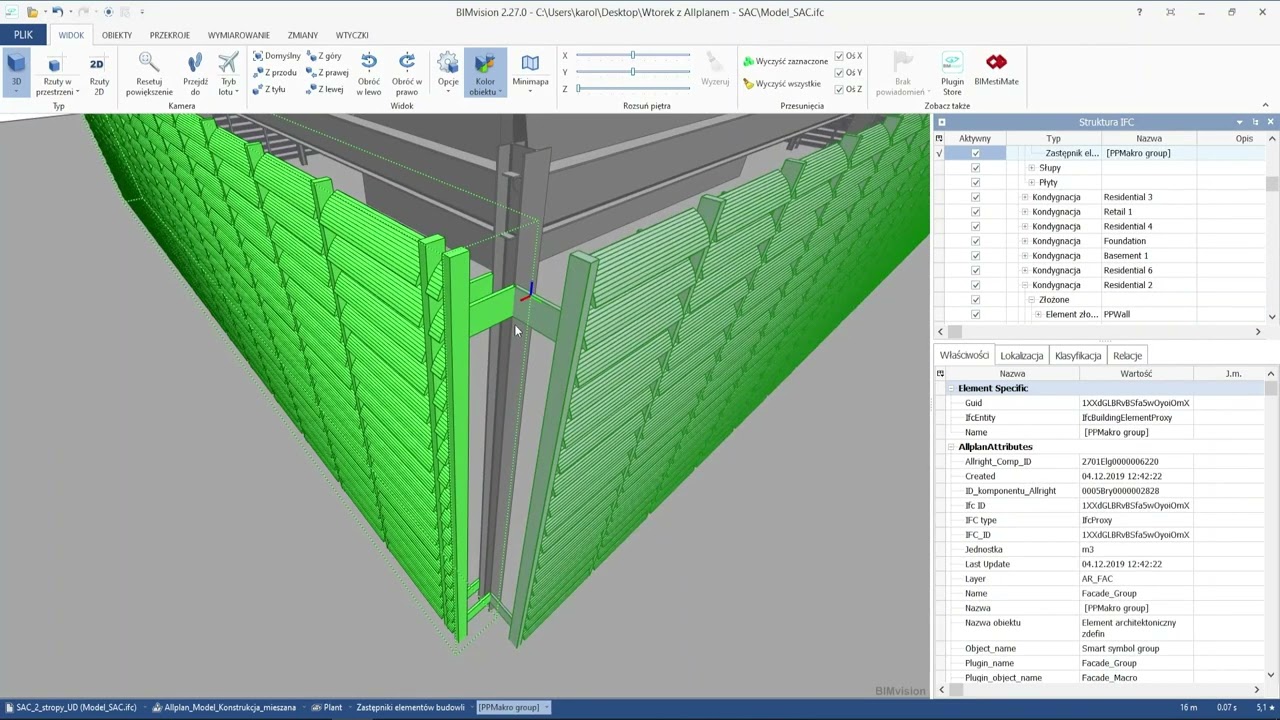Click Wyczyść wszystkie button

(x=781, y=84)
